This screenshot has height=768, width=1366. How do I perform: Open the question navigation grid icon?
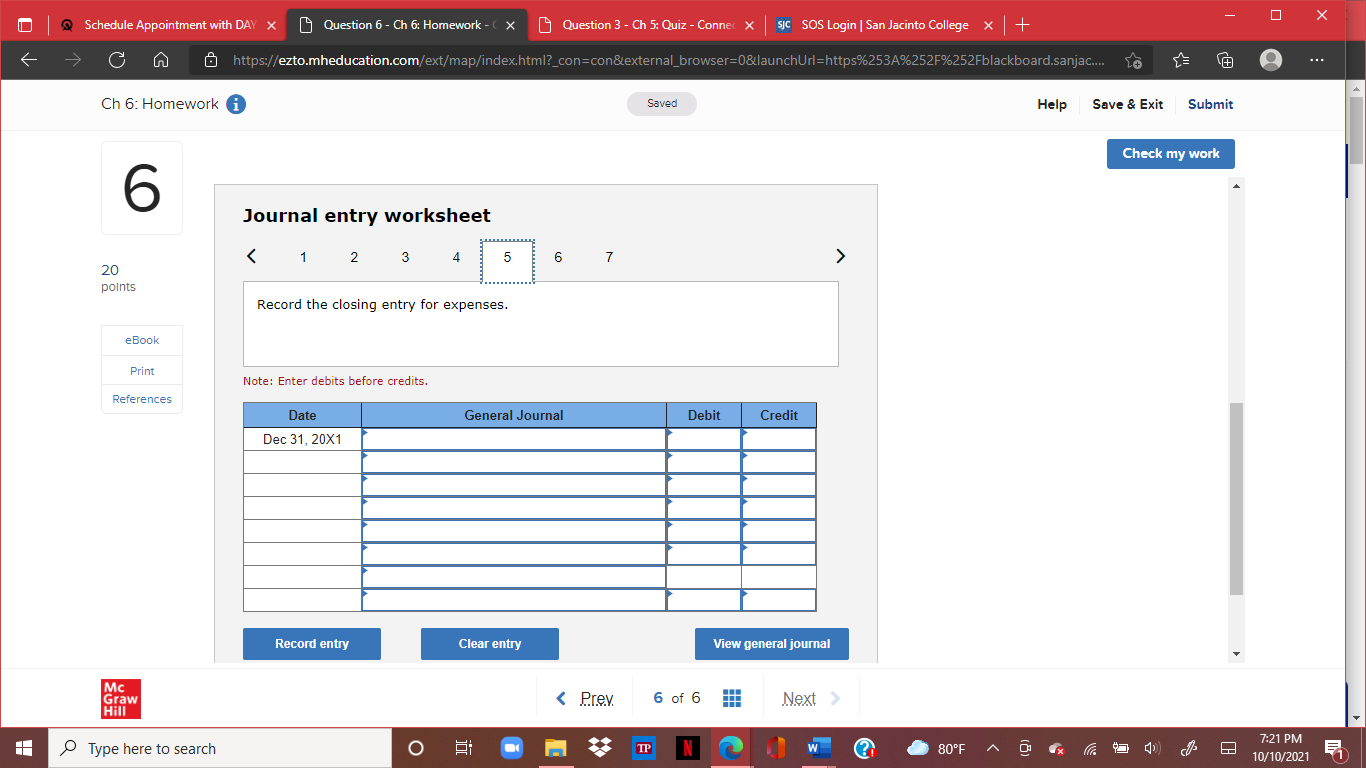732,697
